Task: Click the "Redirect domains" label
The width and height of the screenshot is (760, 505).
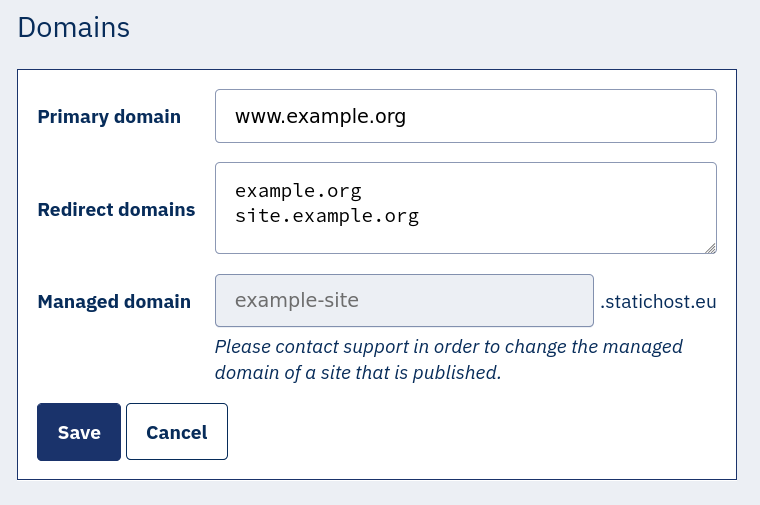Action: point(116,210)
